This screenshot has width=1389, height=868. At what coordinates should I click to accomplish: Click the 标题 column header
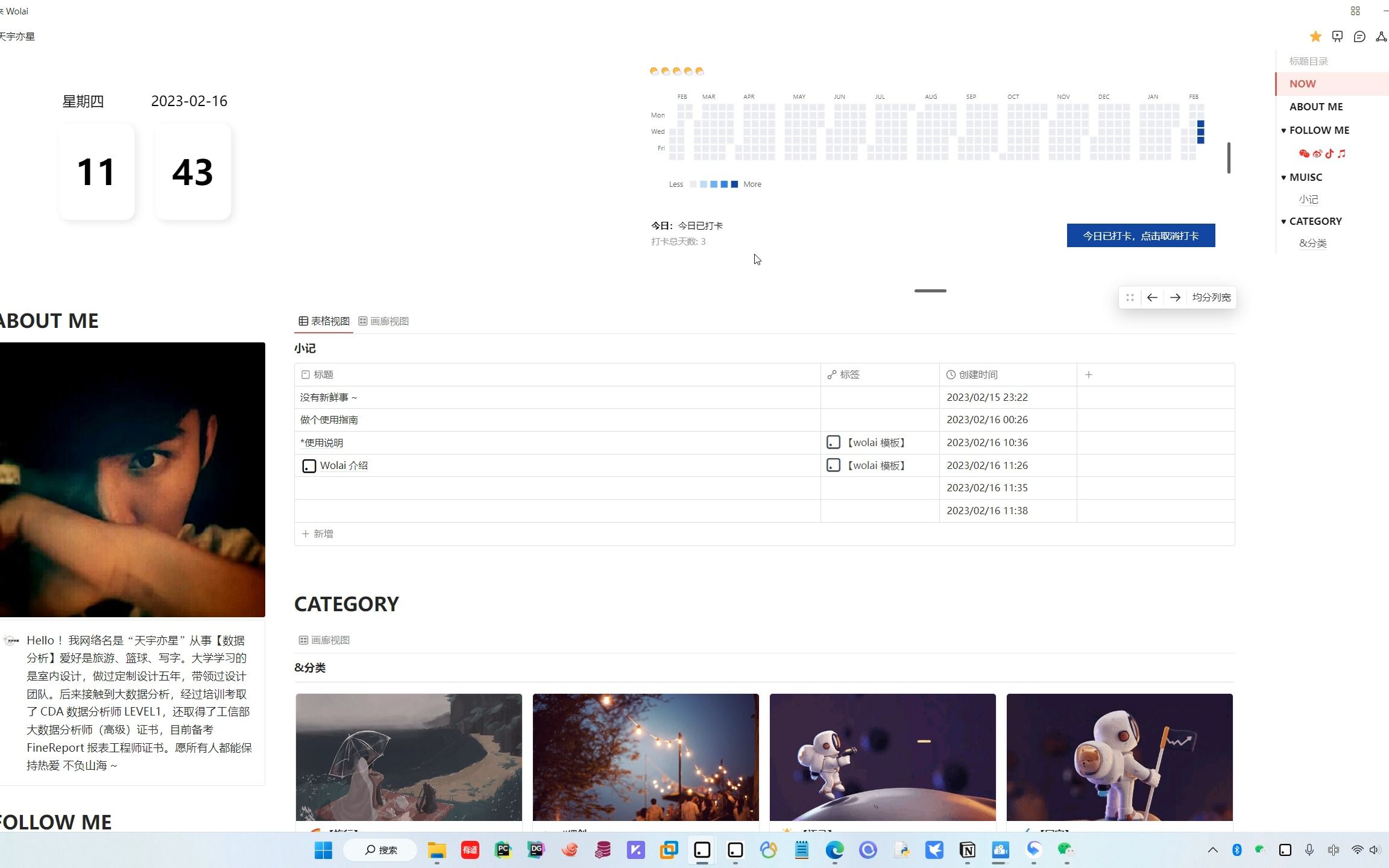pos(558,374)
